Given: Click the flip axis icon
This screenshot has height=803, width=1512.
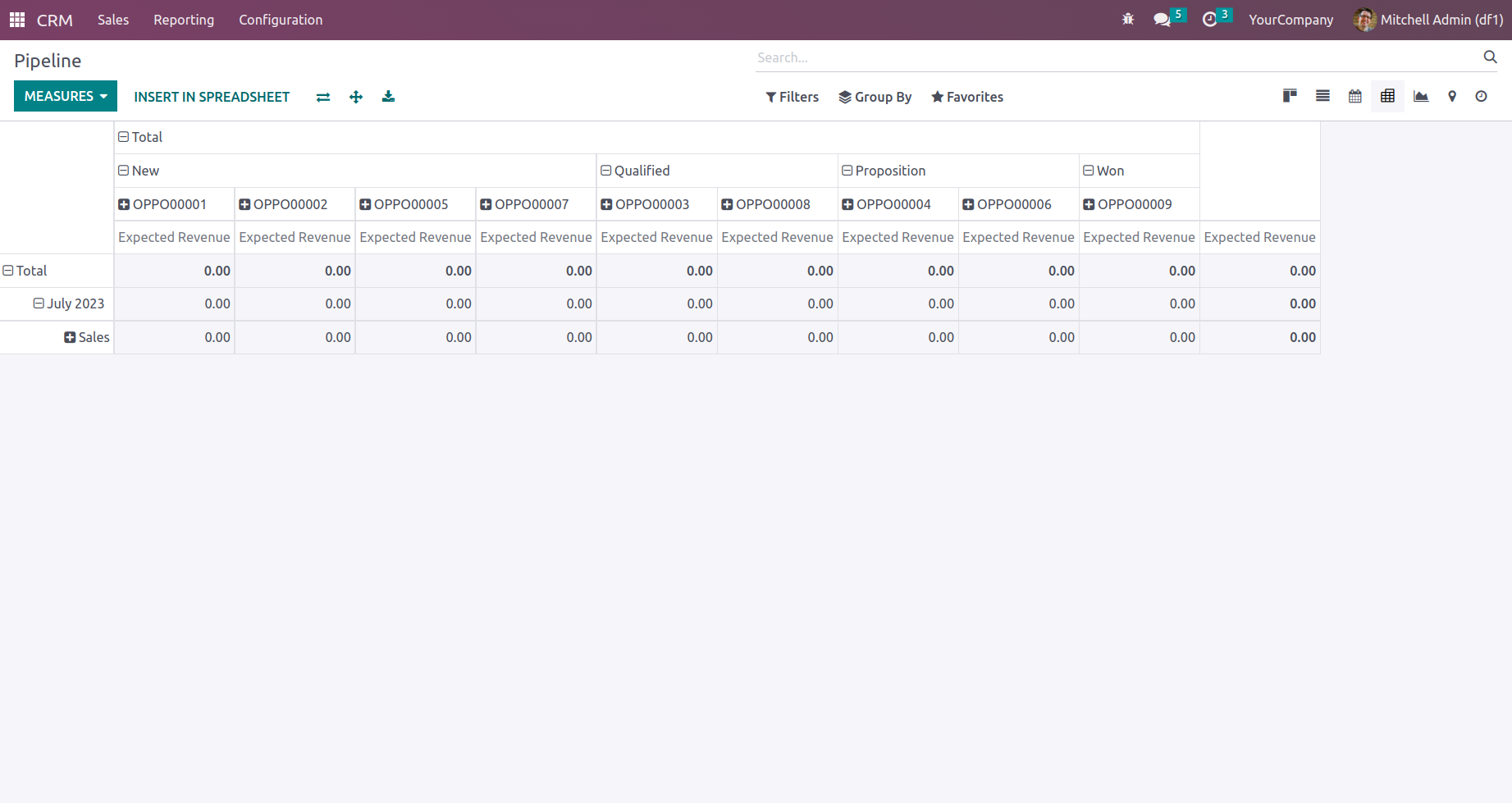Looking at the screenshot, I should (323, 97).
